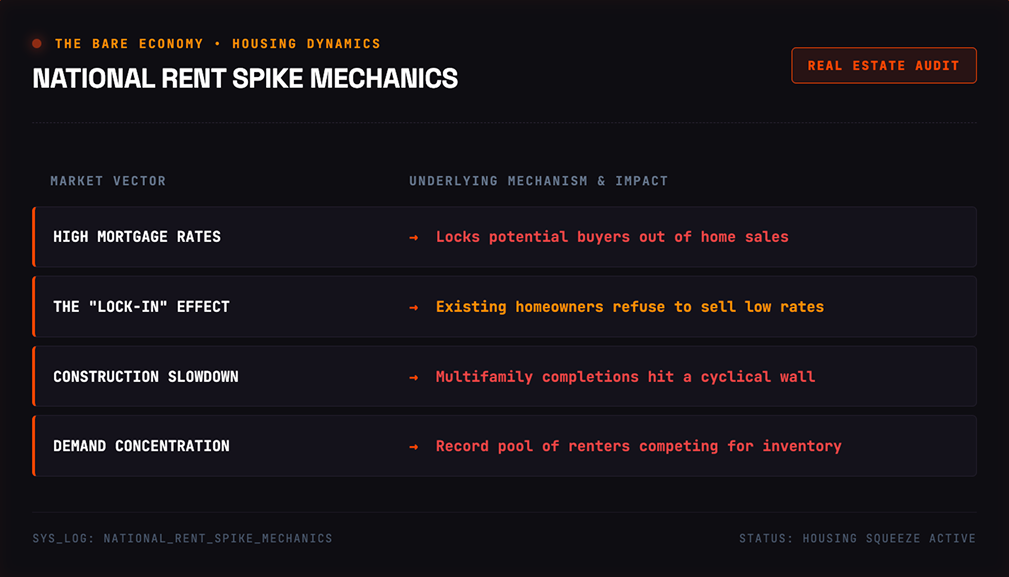
Task: Click the arrow icon in Construction Slowdown row
Action: click(414, 377)
